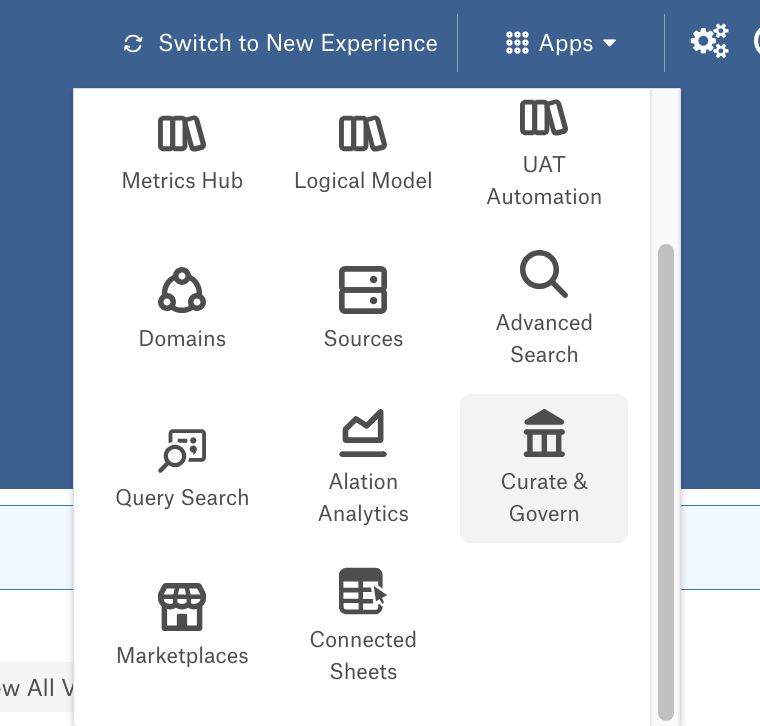Image resolution: width=760 pixels, height=726 pixels.
Task: Open the Sources app icon
Action: click(363, 290)
